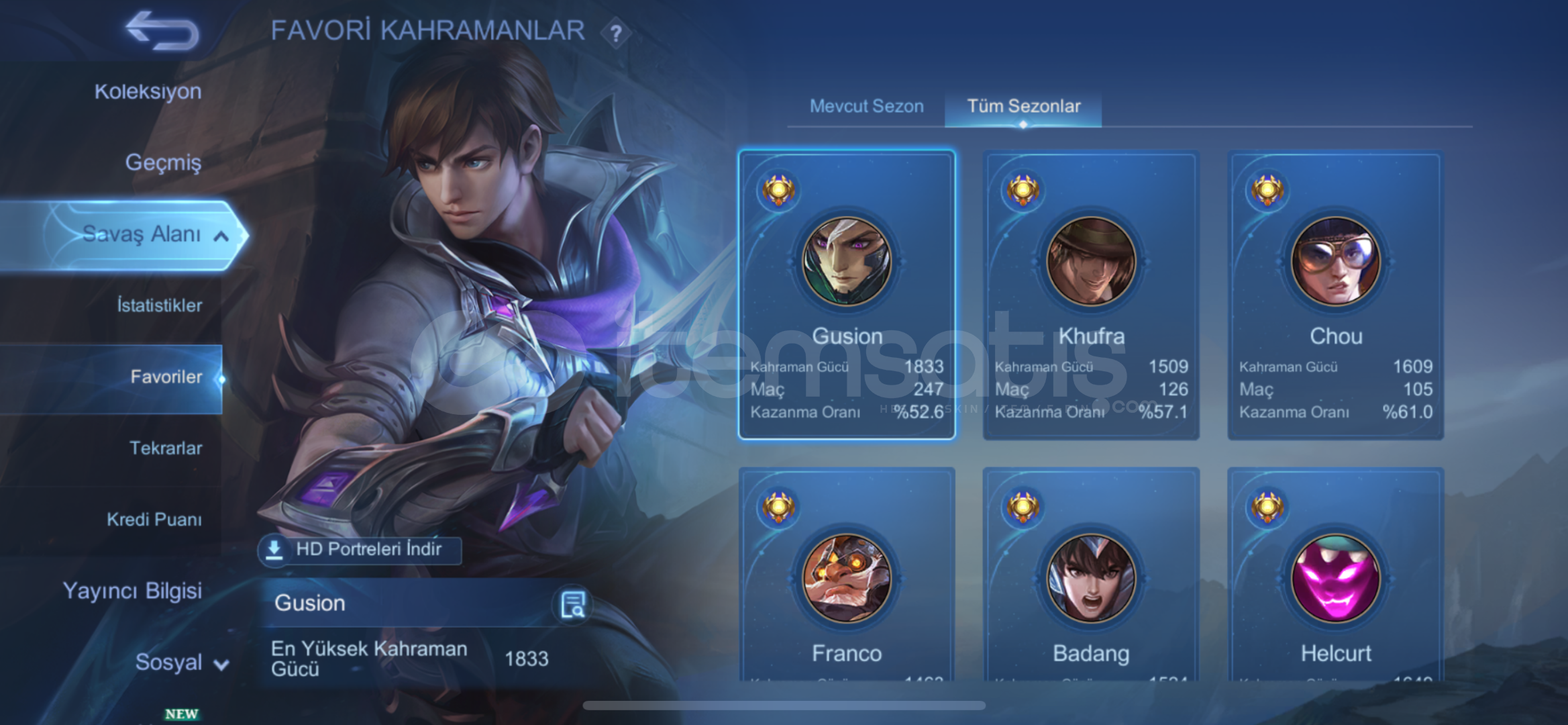Switch to Tüm Sezonlar tab
The height and width of the screenshot is (725, 1568).
tap(1023, 106)
